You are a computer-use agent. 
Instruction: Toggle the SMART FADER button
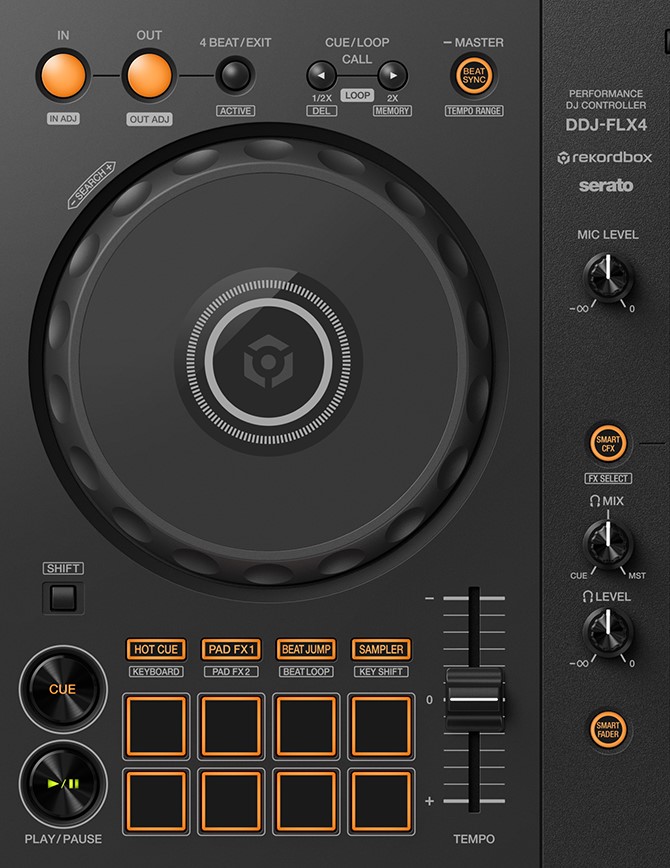pos(608,730)
